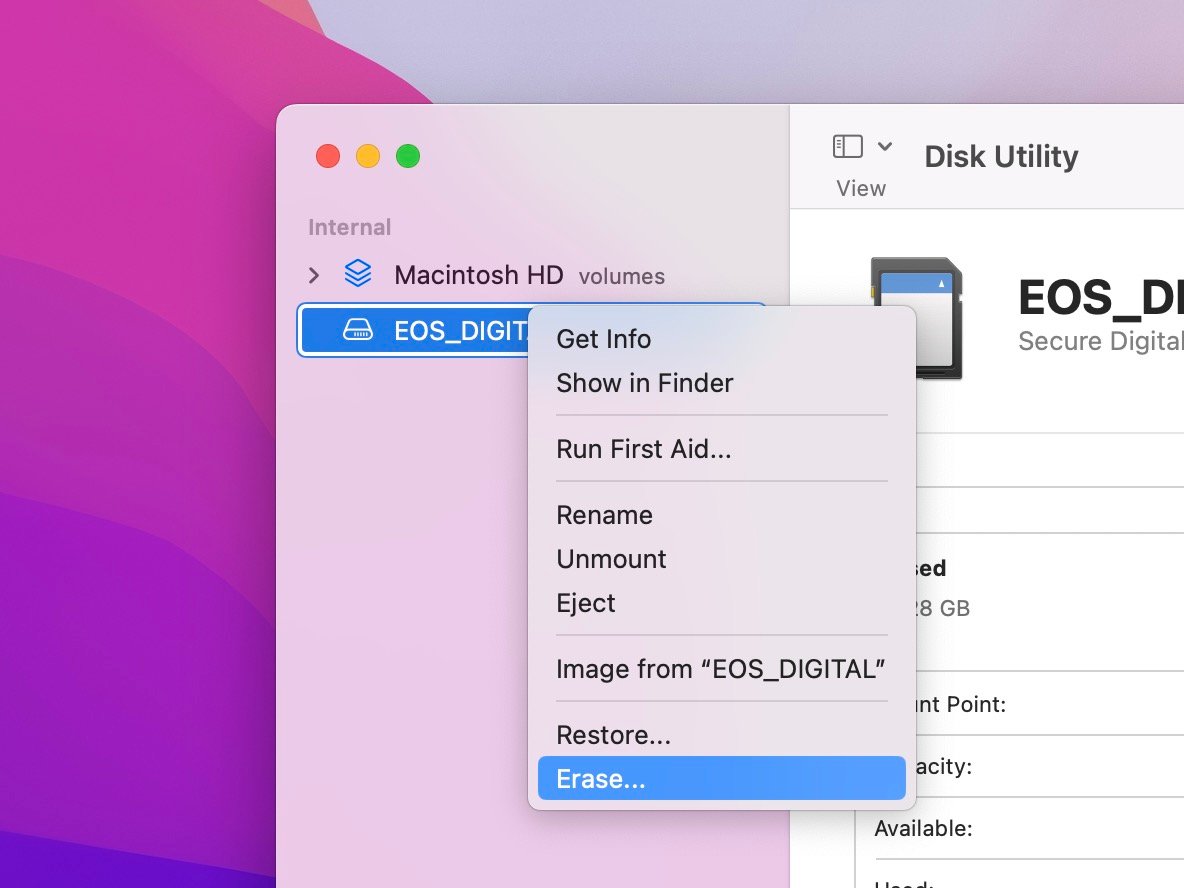Viewport: 1184px width, 888px height.
Task: Select Show in Finder
Action: click(645, 383)
